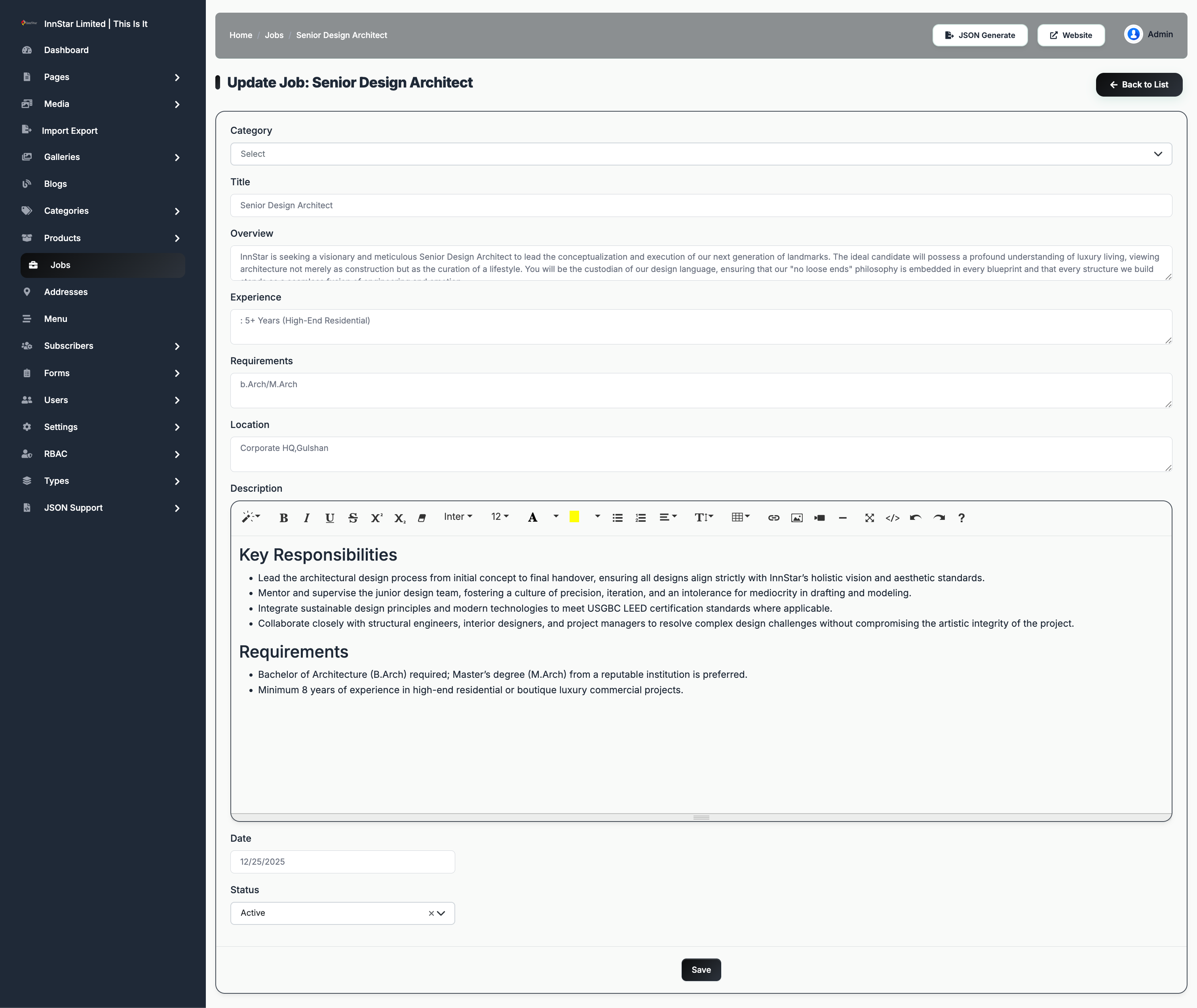Click the yellow highlight color swatch

pos(574,517)
